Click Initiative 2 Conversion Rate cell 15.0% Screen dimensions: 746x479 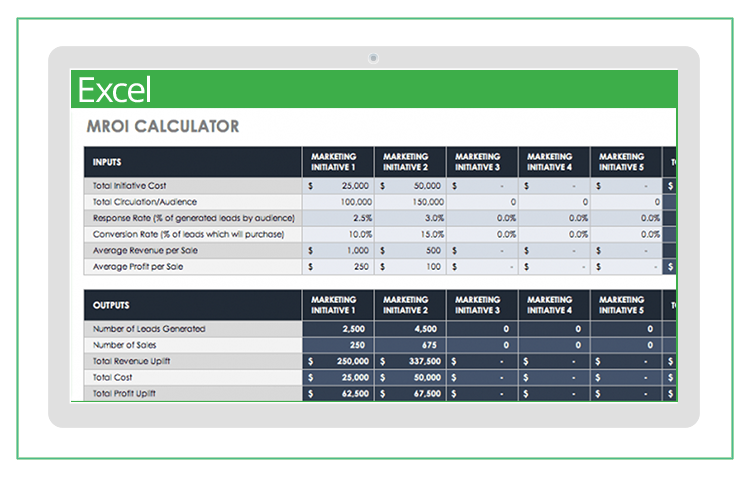pos(410,234)
